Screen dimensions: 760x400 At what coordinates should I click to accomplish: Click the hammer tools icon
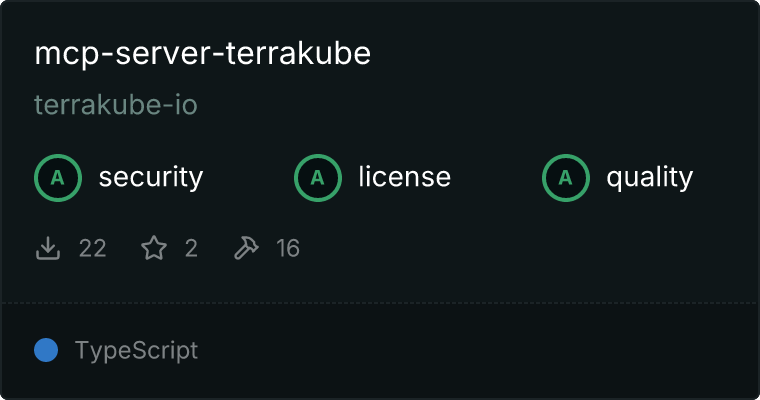(246, 248)
